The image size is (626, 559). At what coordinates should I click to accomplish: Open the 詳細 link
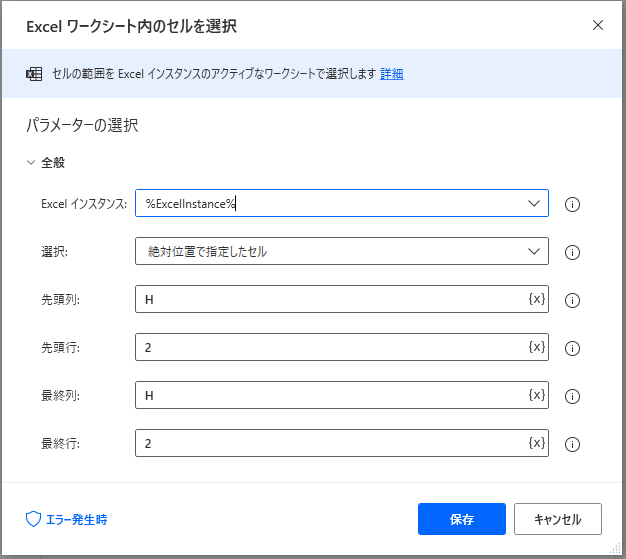click(x=391, y=74)
